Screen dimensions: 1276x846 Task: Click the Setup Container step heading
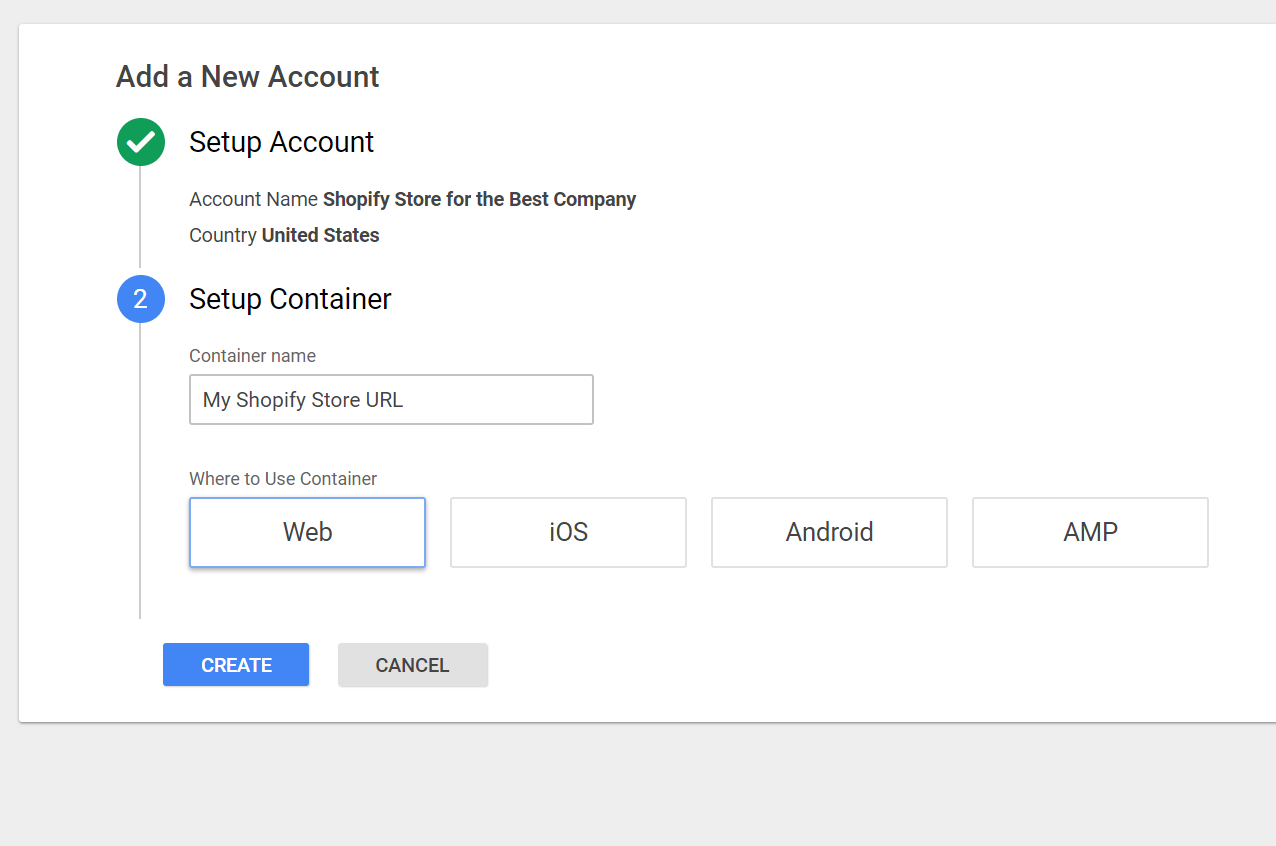coord(290,299)
